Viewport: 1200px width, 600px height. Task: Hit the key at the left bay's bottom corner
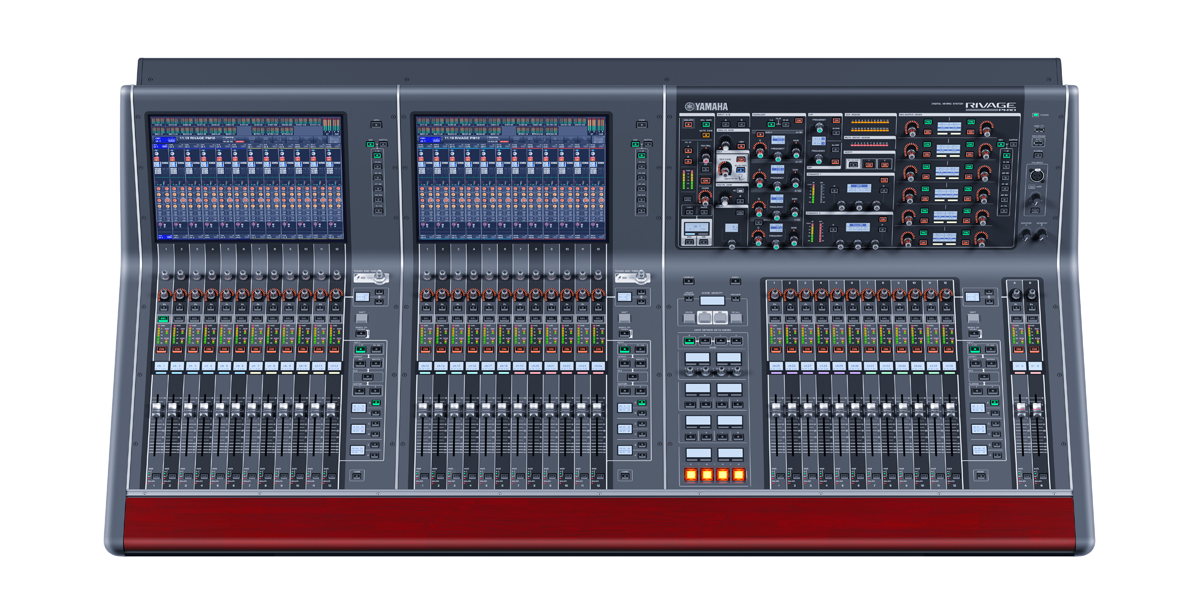pyautogui.click(x=357, y=475)
